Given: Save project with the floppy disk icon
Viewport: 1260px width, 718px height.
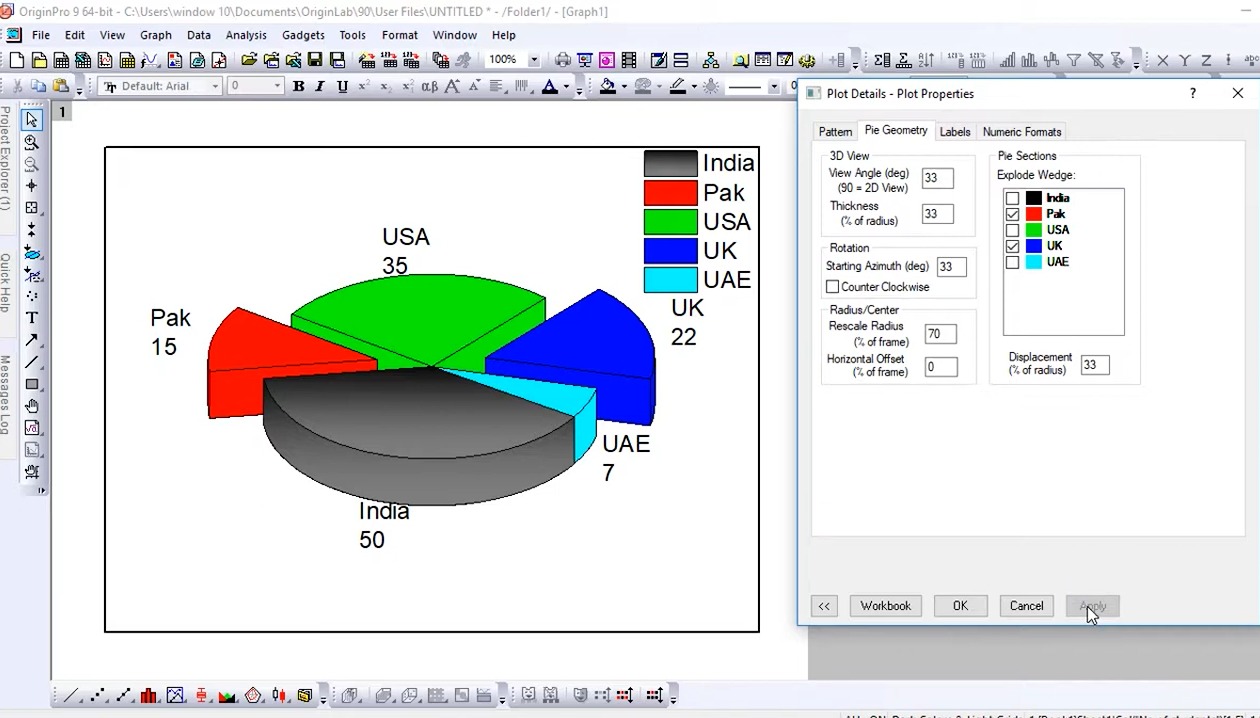Looking at the screenshot, I should pyautogui.click(x=315, y=61).
